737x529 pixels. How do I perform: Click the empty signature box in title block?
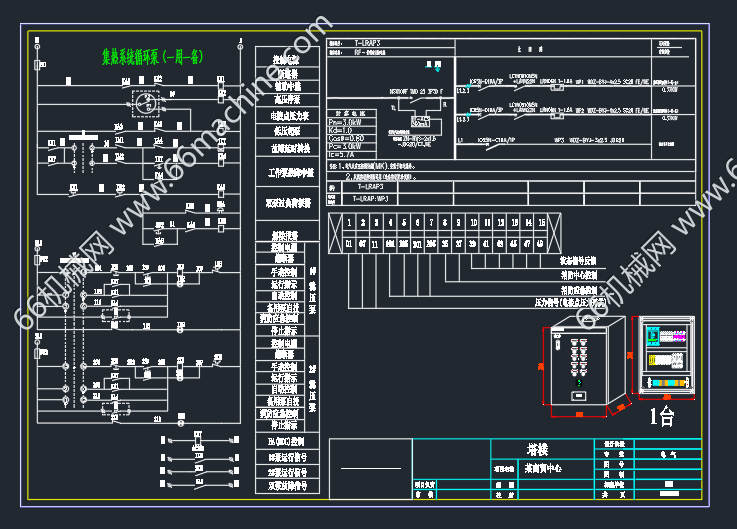tap(369, 467)
